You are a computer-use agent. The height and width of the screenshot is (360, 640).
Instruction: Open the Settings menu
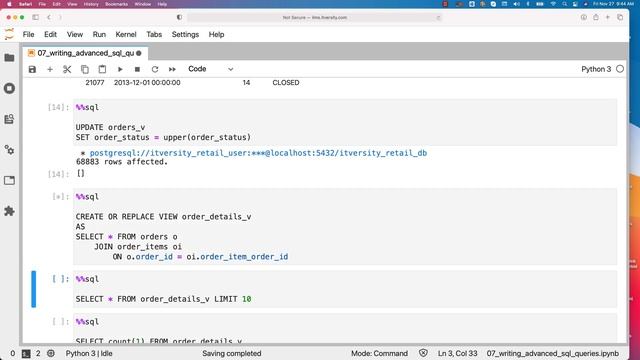(x=185, y=34)
